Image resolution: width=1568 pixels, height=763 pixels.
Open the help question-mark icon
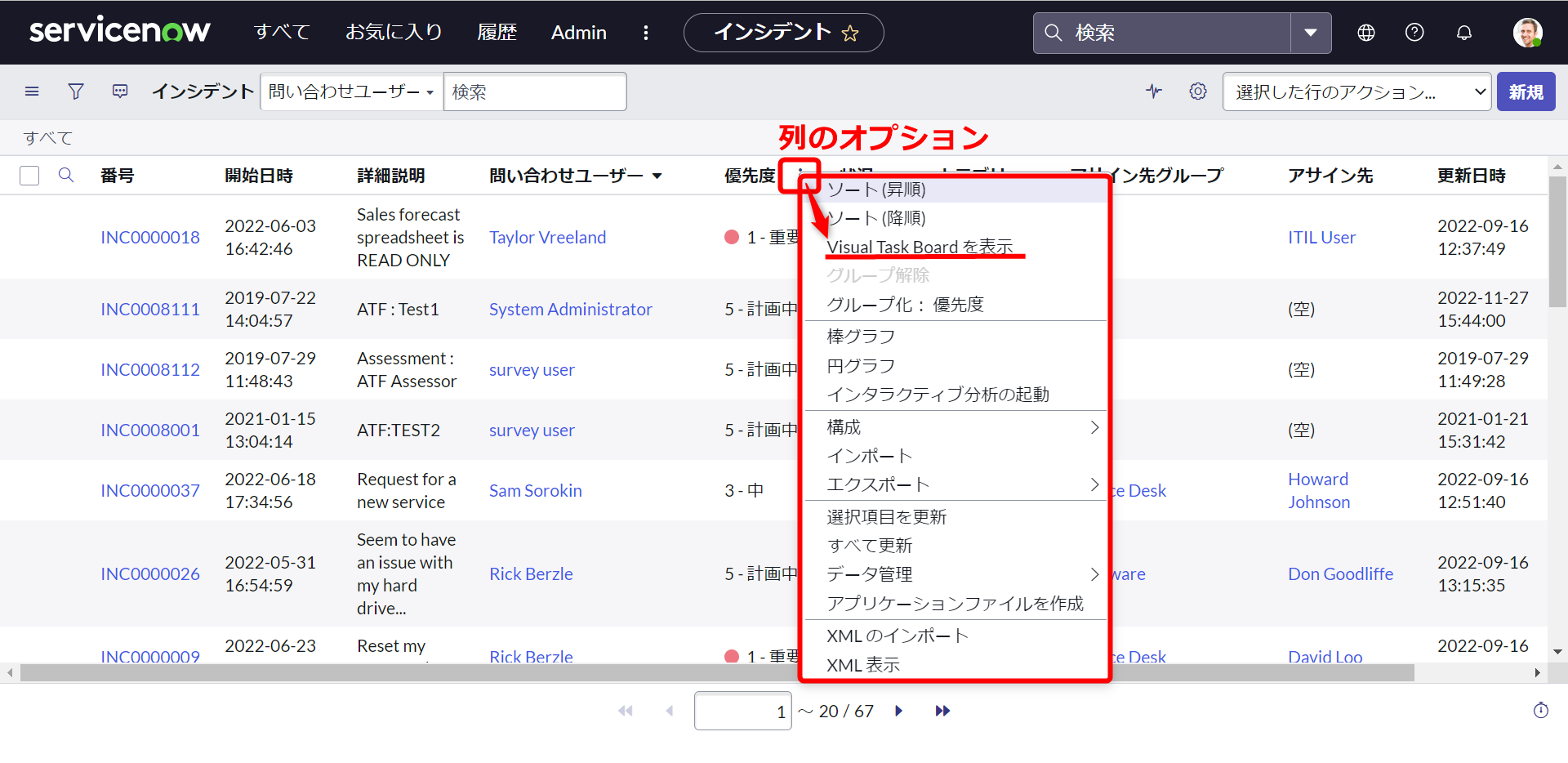coord(1414,33)
